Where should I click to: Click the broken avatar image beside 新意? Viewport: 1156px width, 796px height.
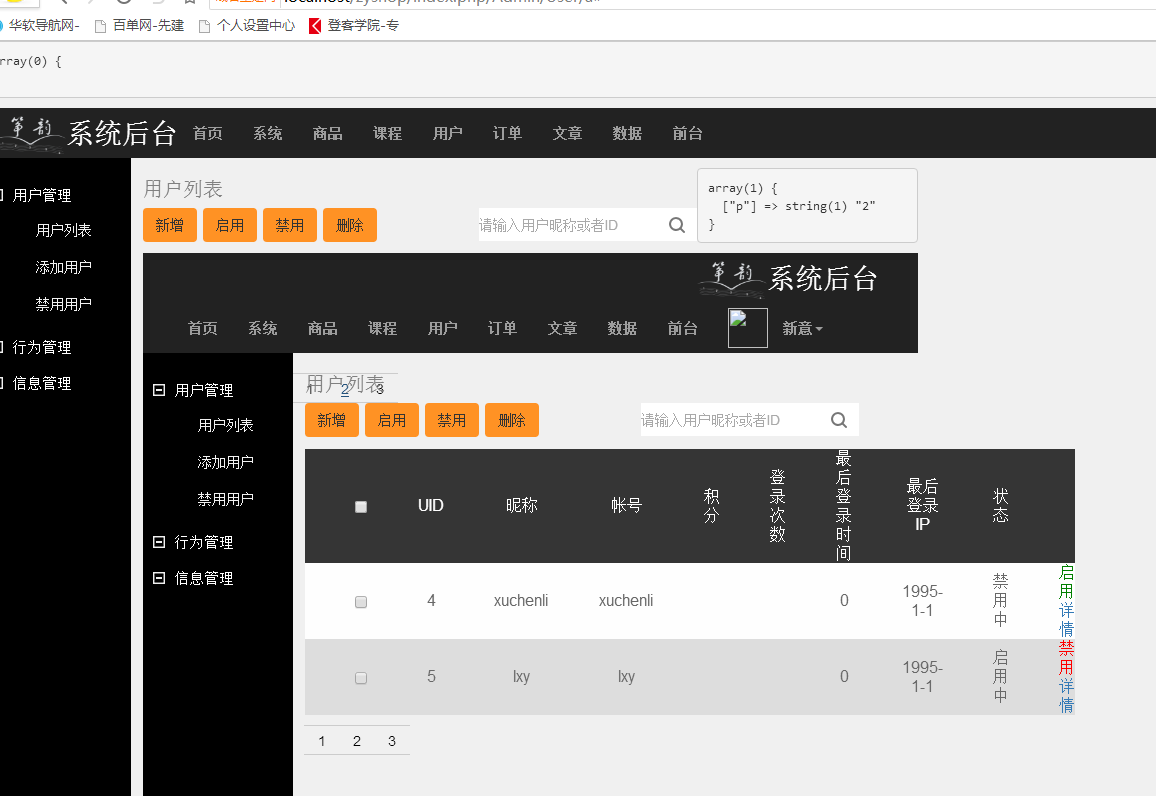click(747, 328)
